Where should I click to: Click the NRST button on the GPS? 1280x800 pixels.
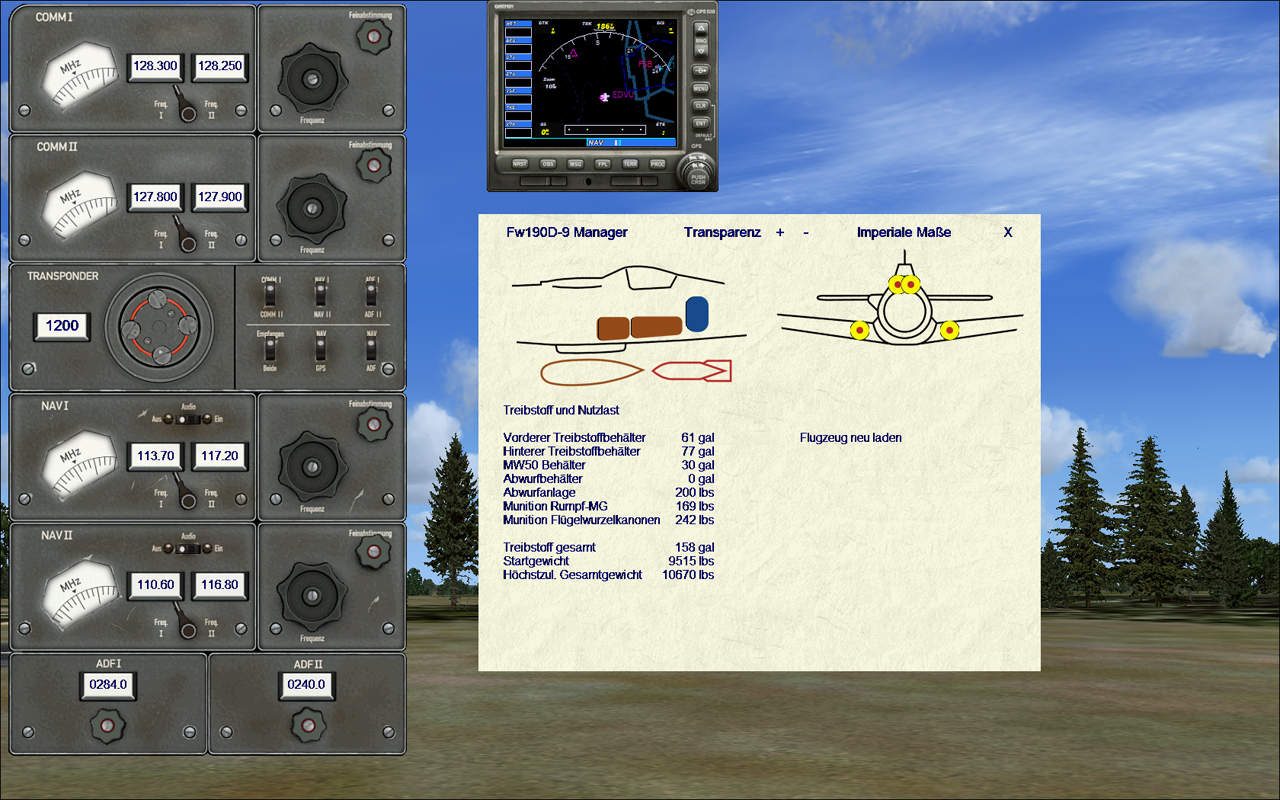(520, 164)
